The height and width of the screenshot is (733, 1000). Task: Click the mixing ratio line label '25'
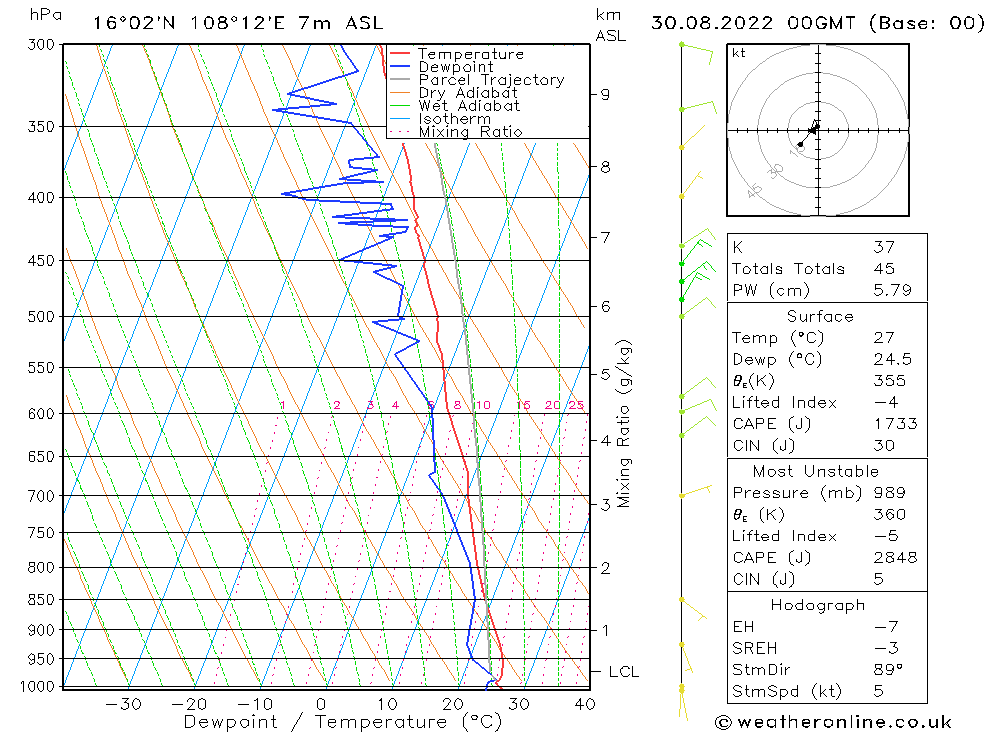coord(577,405)
